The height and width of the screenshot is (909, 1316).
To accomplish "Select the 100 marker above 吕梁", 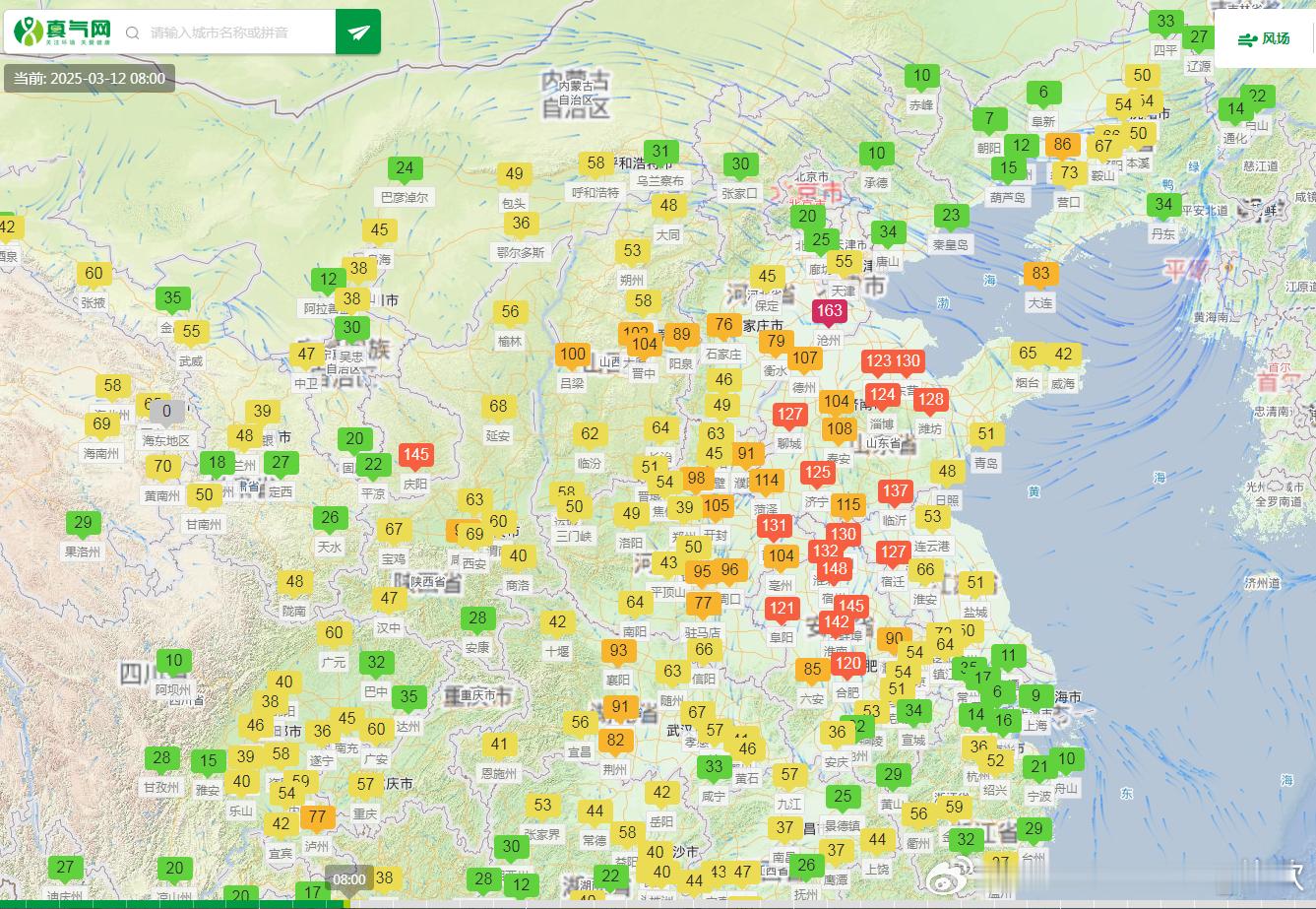I will pos(573,356).
